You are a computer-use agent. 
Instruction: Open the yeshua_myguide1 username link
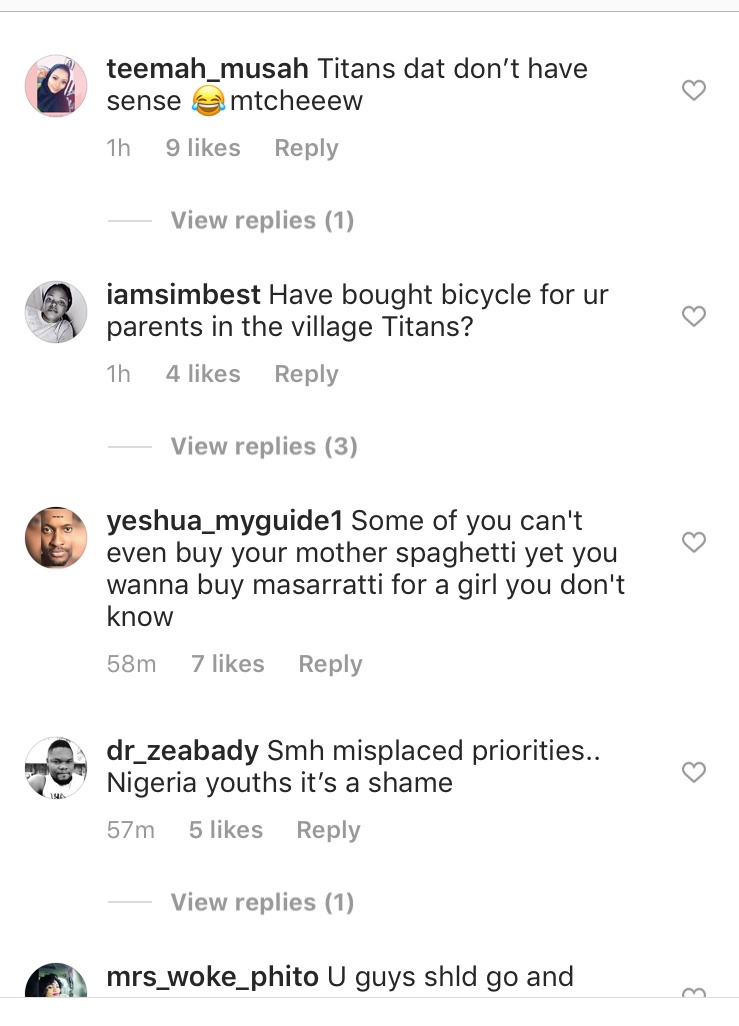click(225, 521)
